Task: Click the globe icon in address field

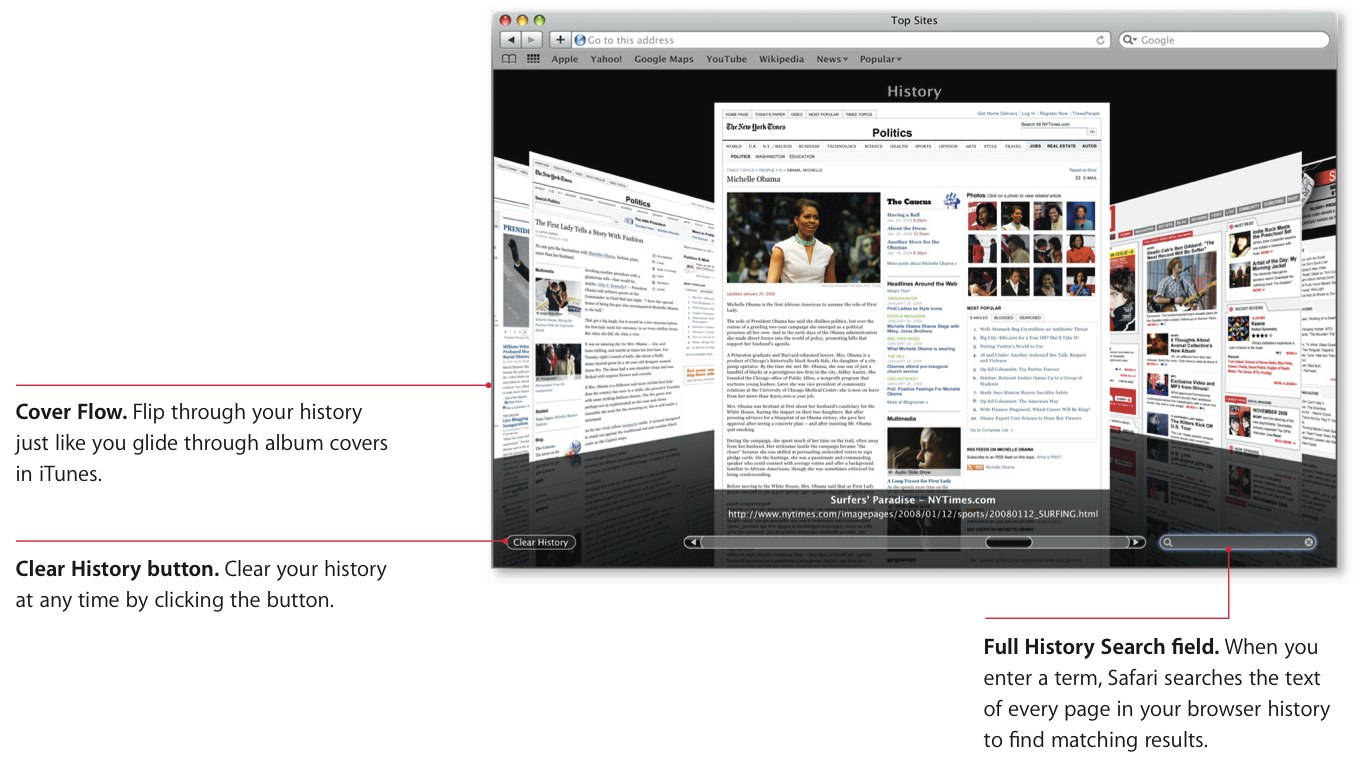Action: 580,40
